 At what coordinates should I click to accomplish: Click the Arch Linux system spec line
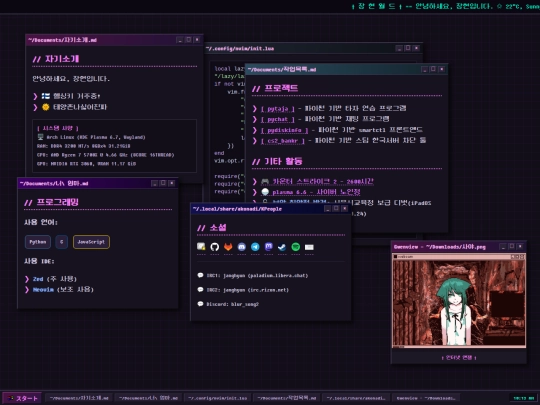click(91, 137)
